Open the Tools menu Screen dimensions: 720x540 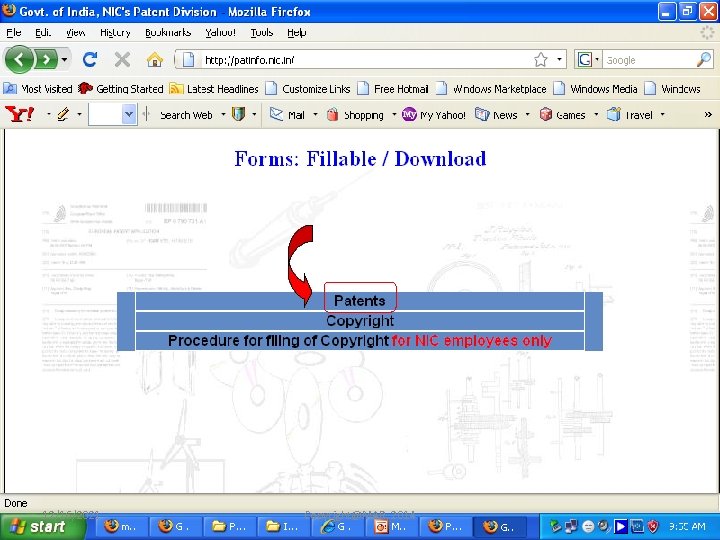[262, 33]
